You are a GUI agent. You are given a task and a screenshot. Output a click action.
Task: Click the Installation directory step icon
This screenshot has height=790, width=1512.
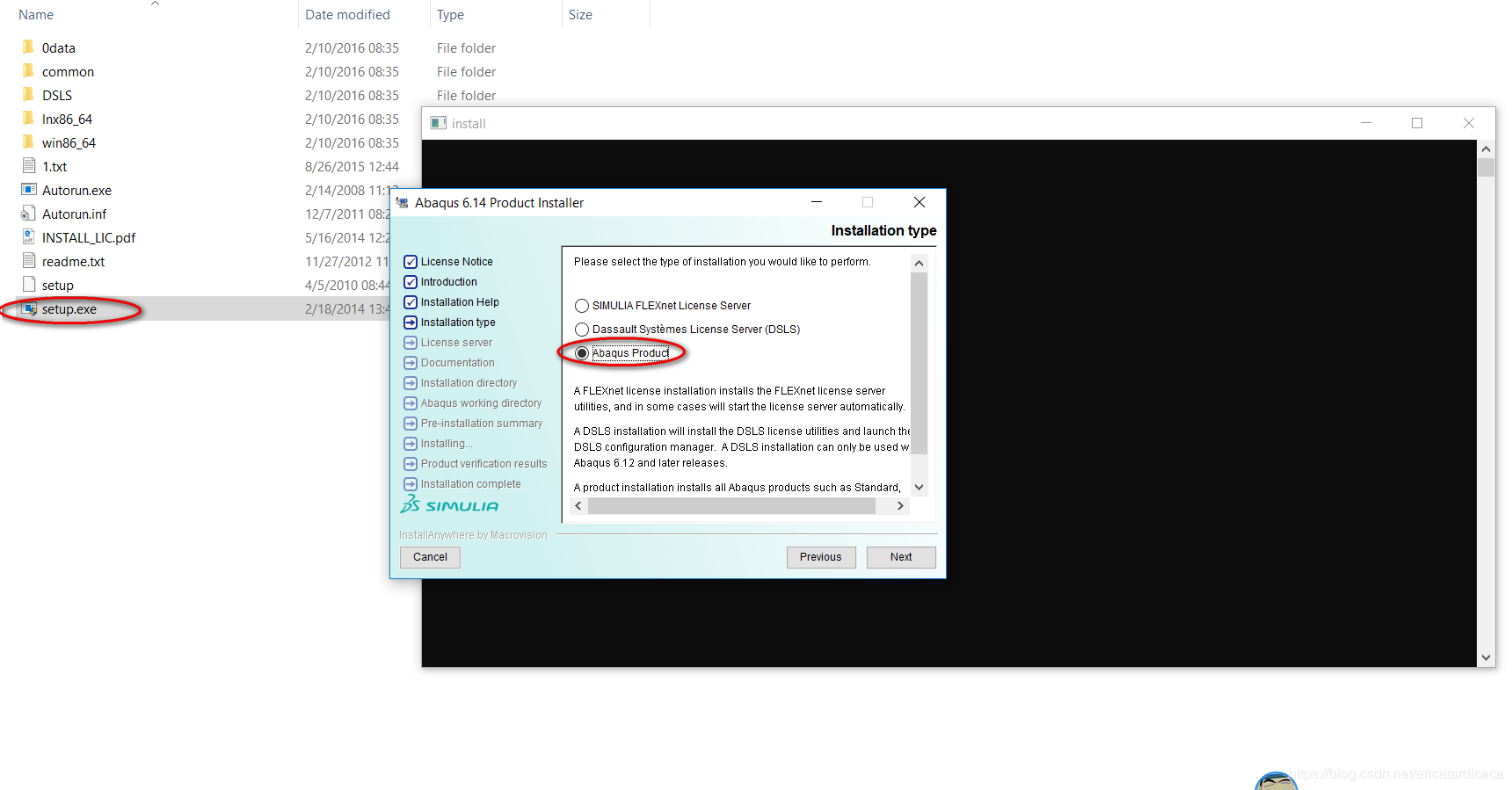[x=411, y=383]
